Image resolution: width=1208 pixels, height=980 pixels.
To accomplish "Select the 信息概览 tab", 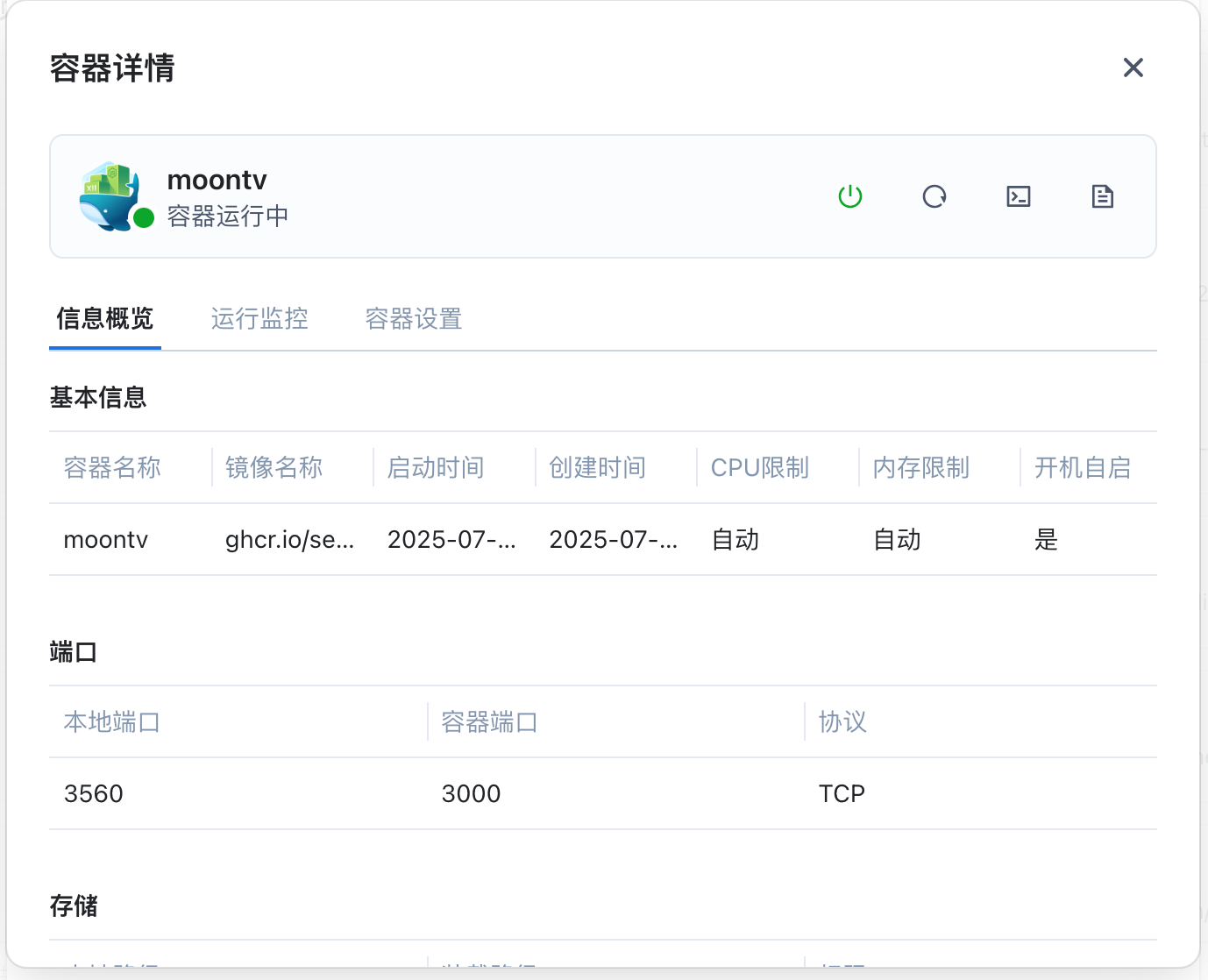I will [105, 319].
